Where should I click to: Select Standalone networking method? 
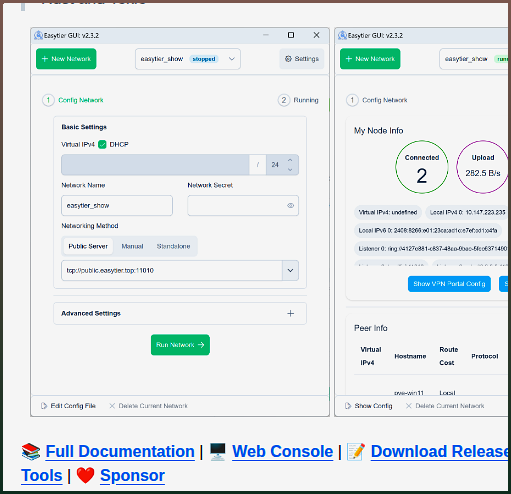pos(173,246)
